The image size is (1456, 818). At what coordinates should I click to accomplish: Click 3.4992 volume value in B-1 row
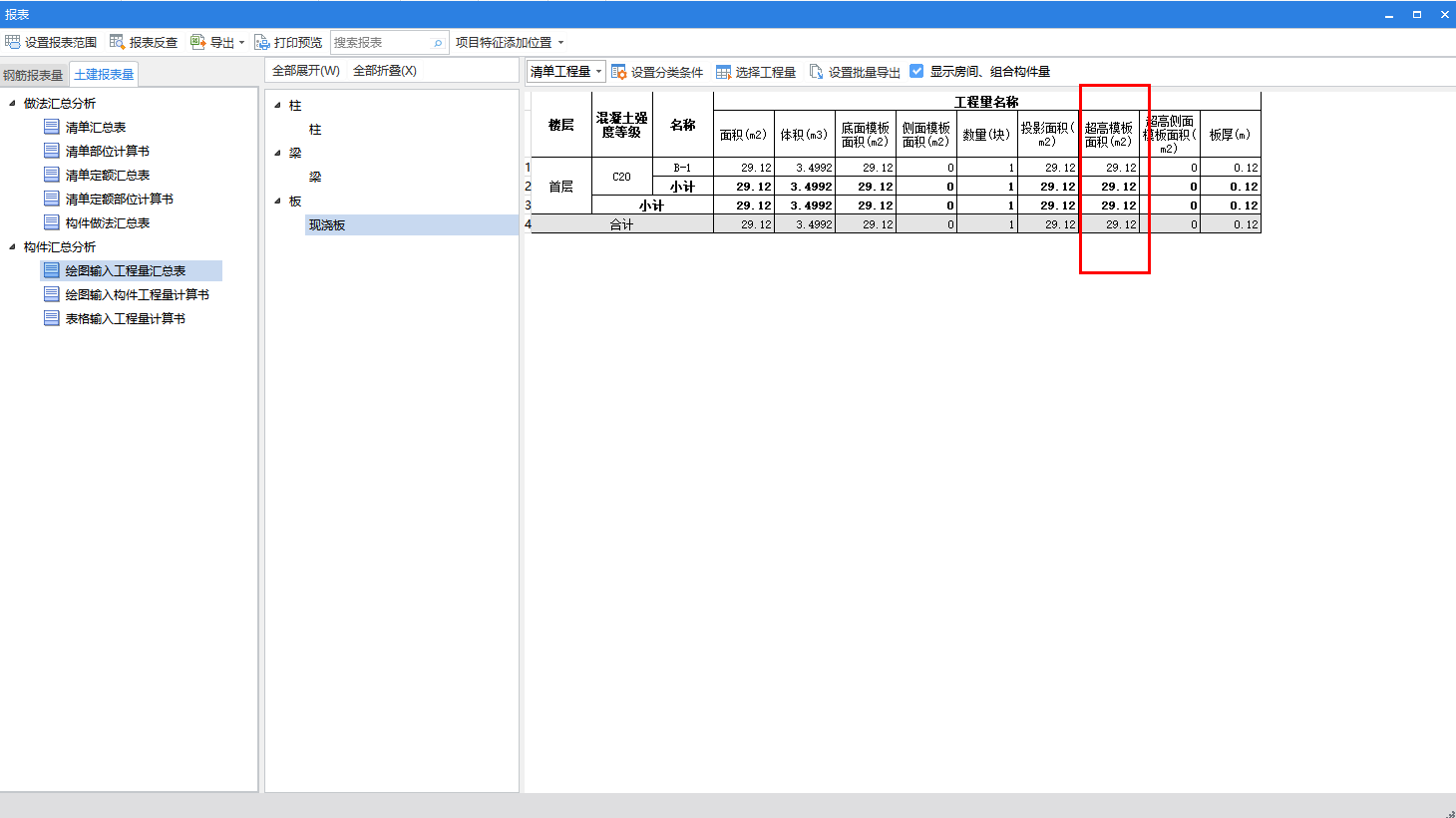click(x=804, y=168)
